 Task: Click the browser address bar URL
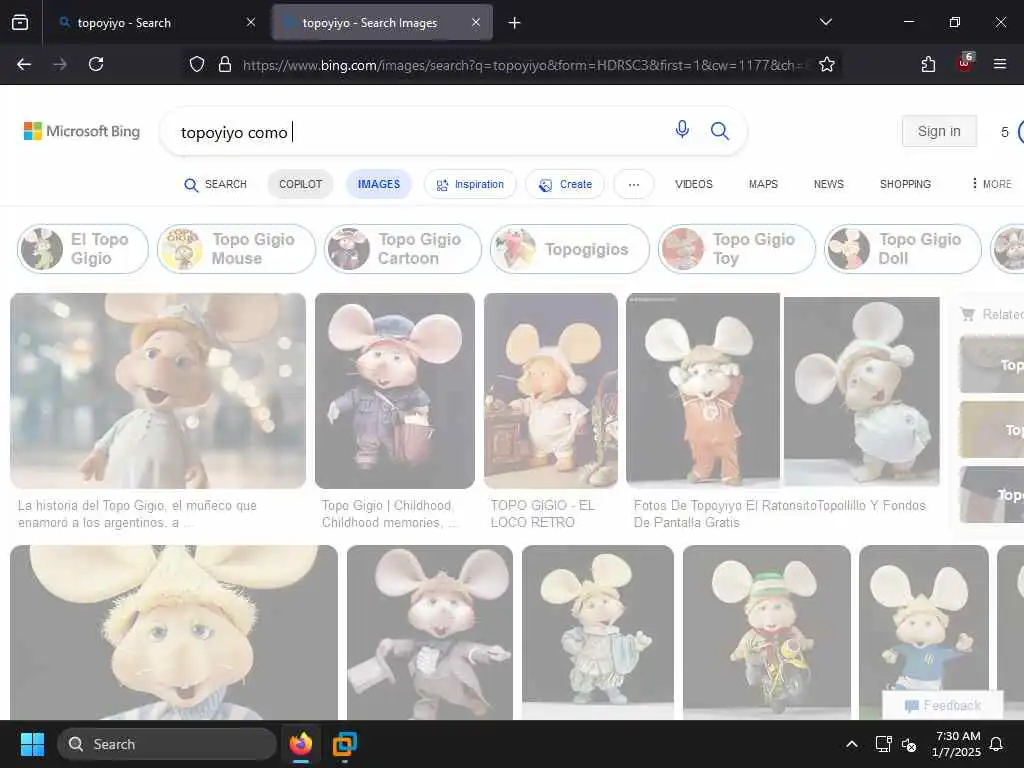526,65
